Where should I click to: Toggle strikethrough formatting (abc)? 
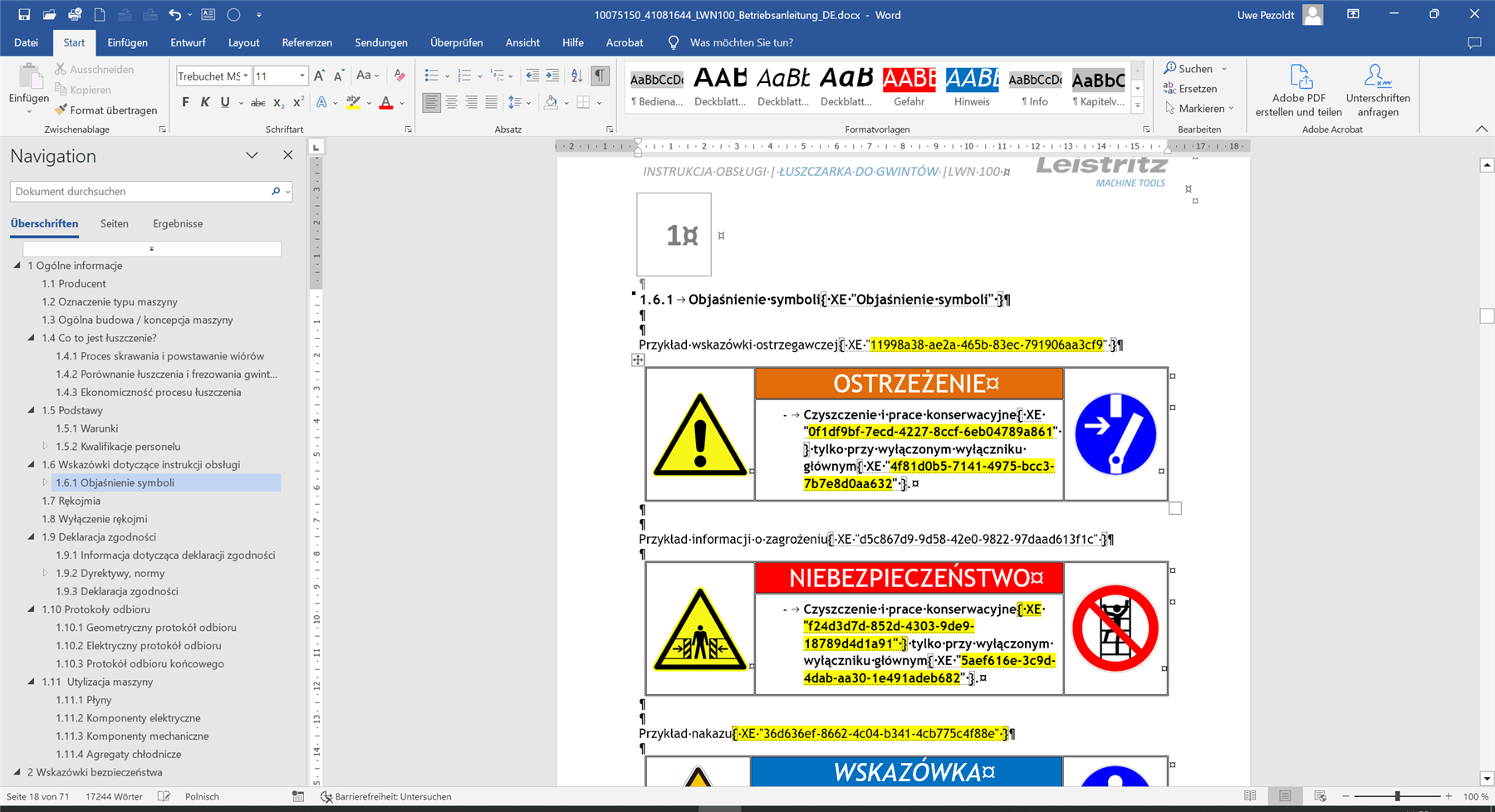click(258, 102)
